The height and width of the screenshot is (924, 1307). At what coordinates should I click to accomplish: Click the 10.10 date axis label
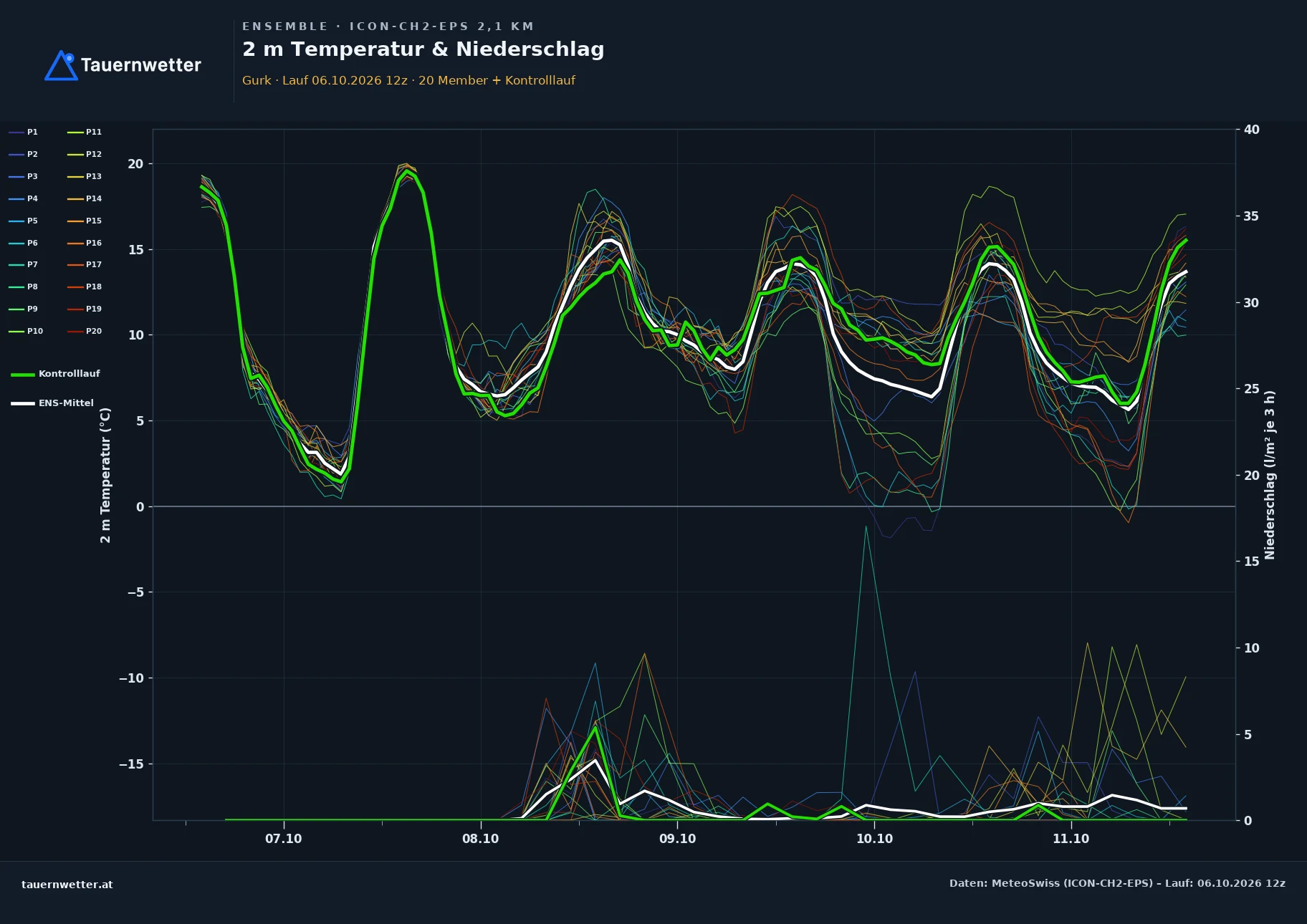(874, 839)
